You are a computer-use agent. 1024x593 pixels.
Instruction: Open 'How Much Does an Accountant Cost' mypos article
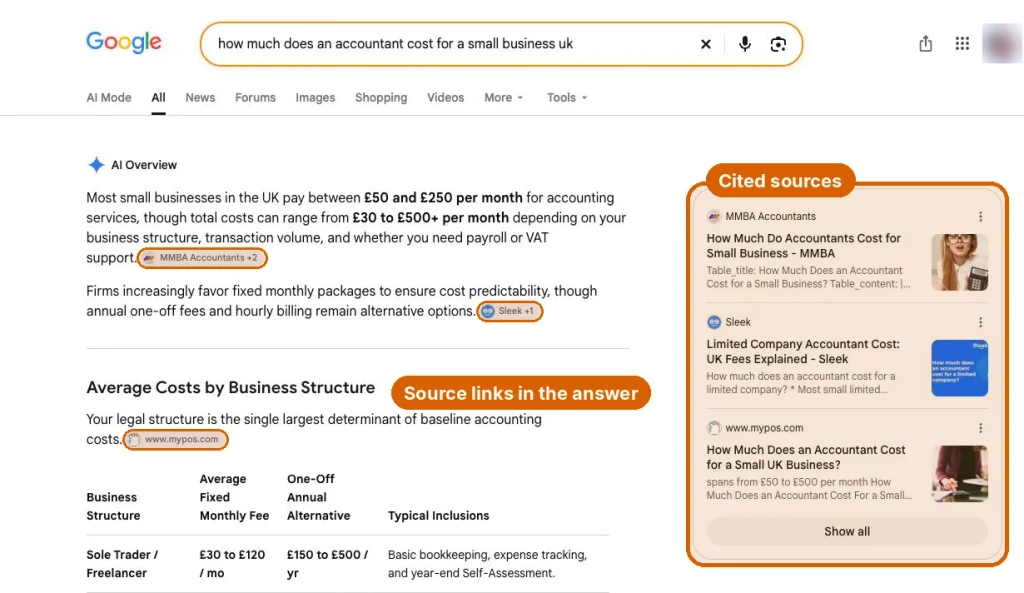click(x=805, y=457)
